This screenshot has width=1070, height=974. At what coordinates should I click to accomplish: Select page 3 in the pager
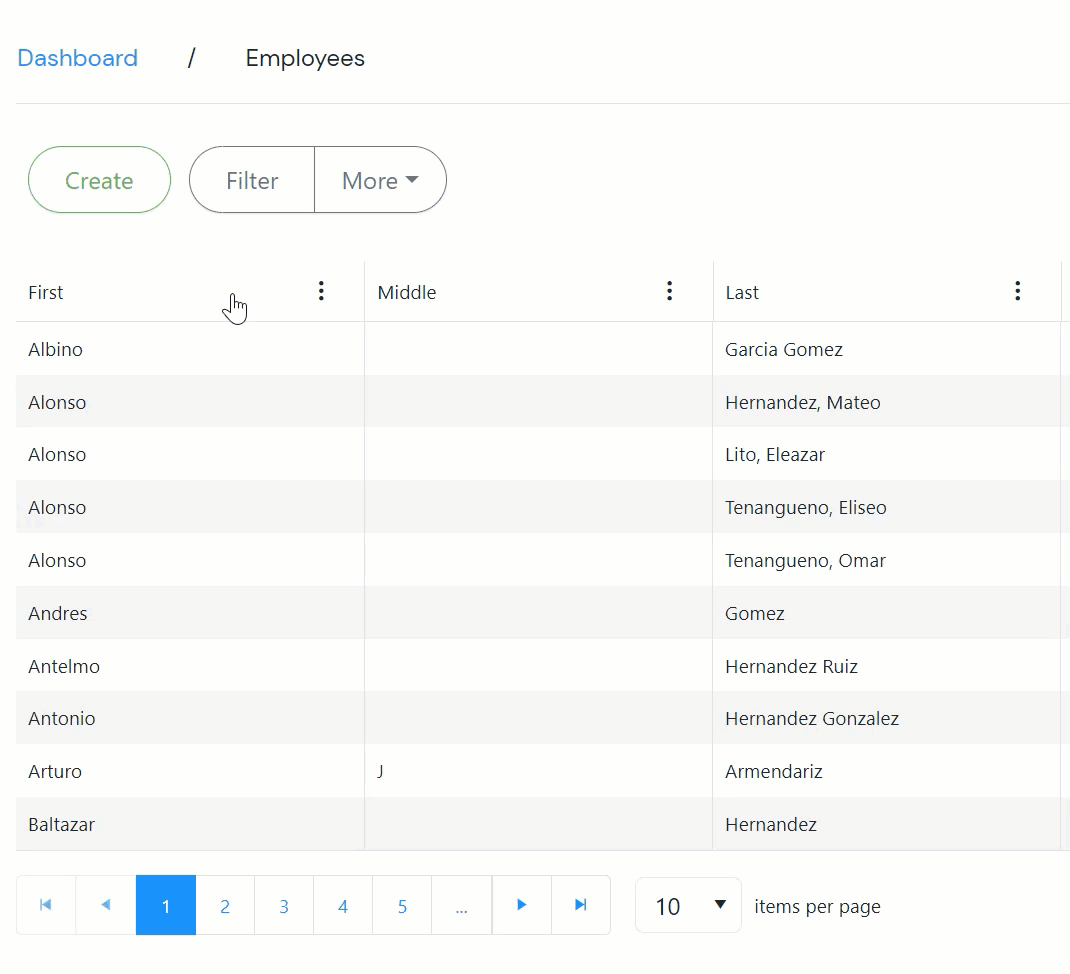coord(284,906)
